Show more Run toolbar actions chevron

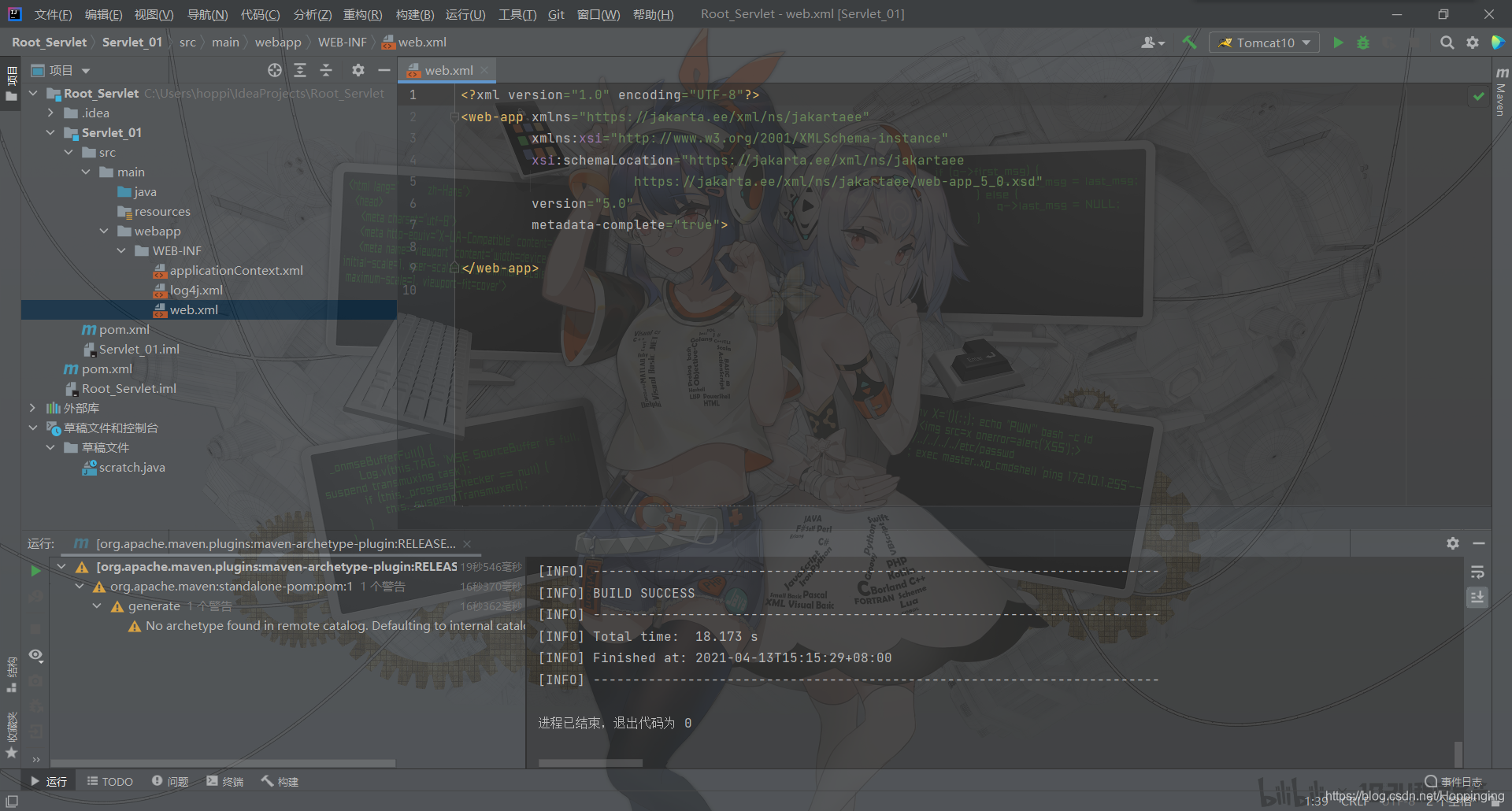(35, 760)
